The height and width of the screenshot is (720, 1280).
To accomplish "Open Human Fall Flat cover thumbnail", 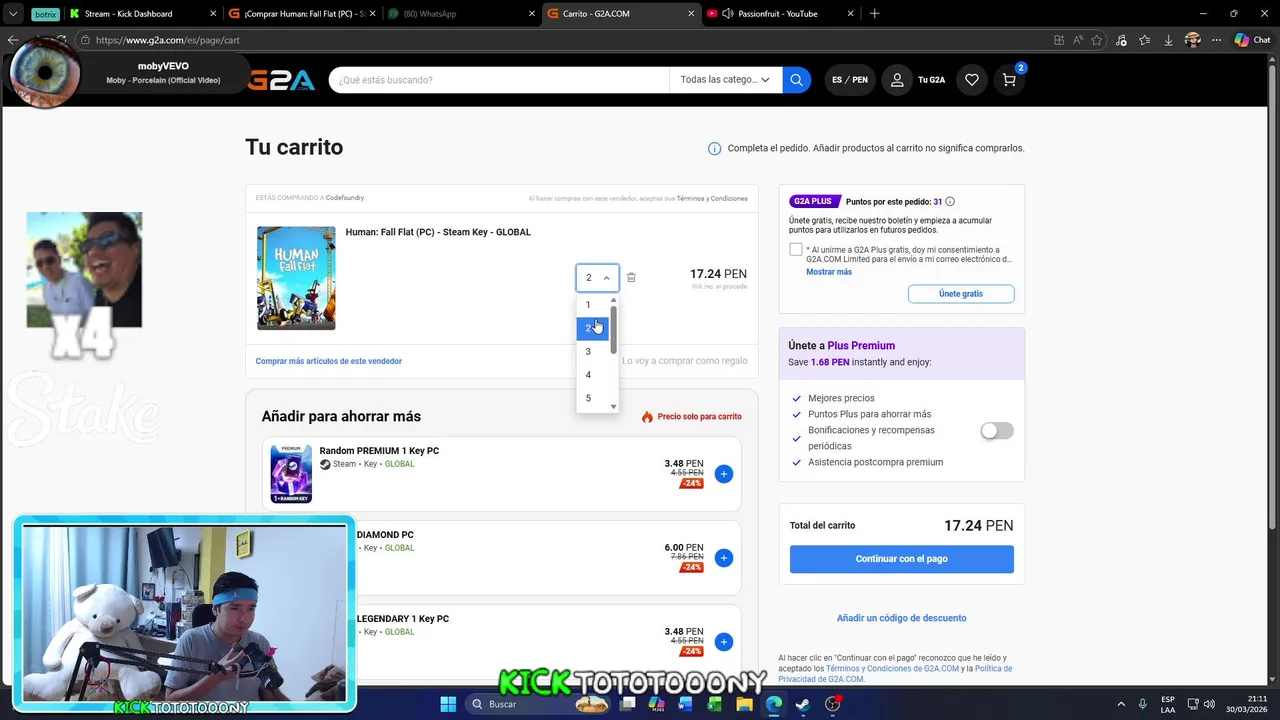I will [296, 278].
